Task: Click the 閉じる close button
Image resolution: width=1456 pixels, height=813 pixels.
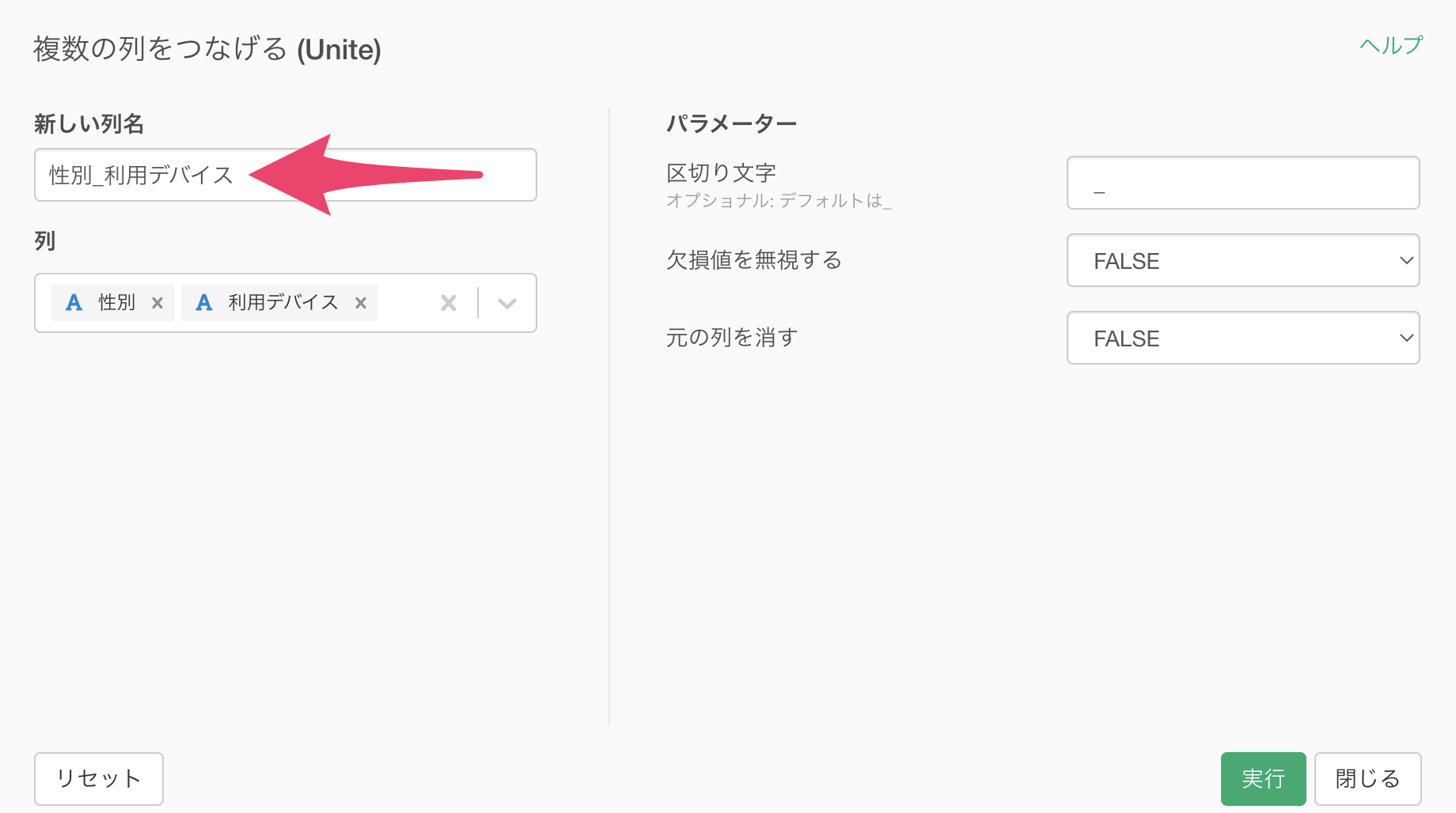Action: [1368, 779]
